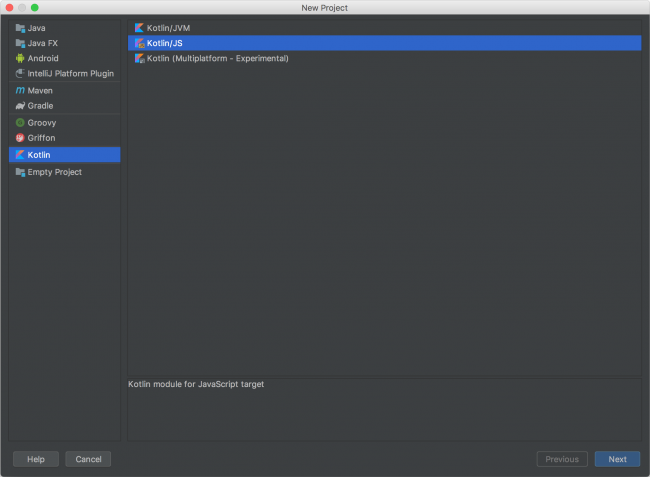Select the Java project type icon
The height and width of the screenshot is (477, 650).
(x=20, y=28)
